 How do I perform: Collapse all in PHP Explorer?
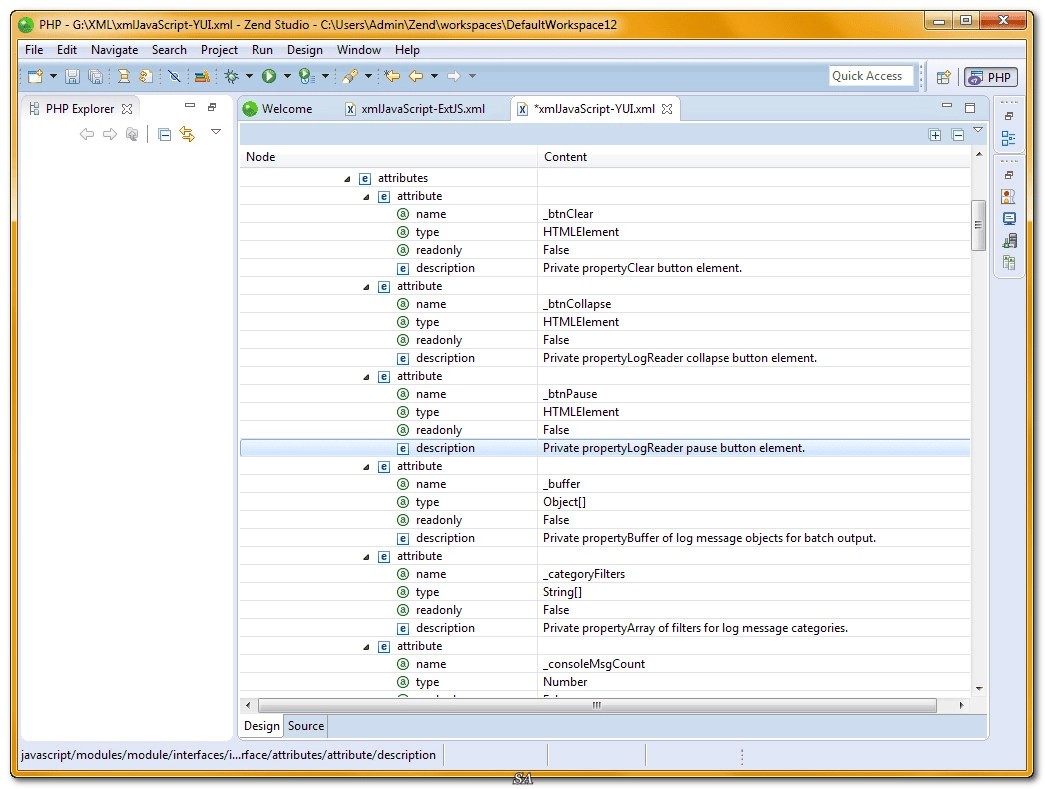tap(165, 135)
